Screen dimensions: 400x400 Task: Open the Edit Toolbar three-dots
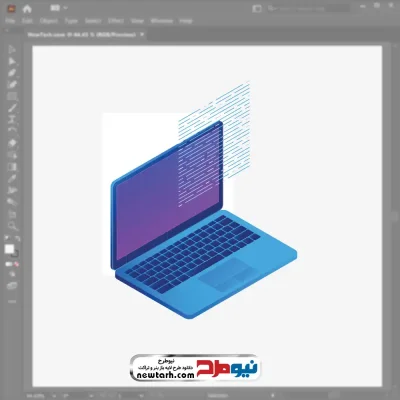click(12, 301)
